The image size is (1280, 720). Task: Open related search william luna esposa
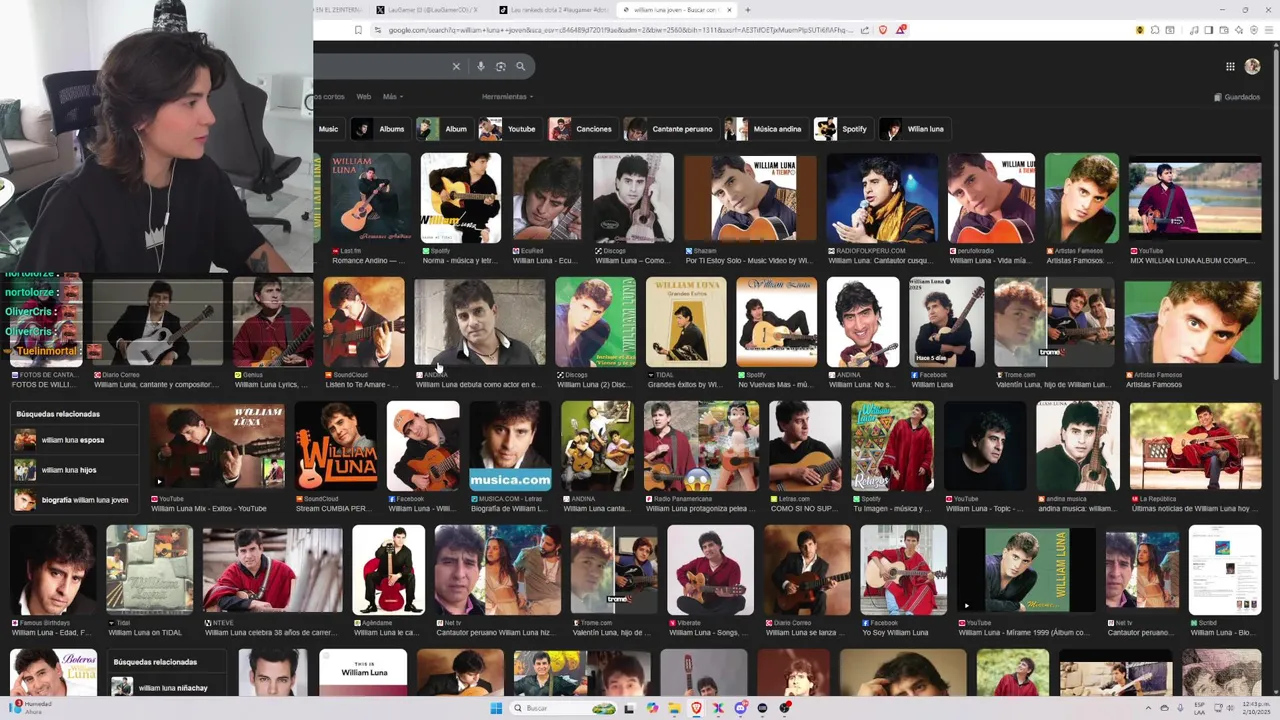coord(75,440)
